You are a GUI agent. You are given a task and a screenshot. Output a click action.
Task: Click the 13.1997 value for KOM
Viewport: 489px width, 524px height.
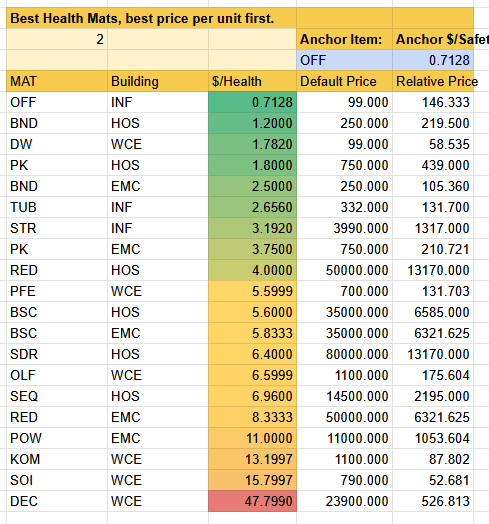[252, 459]
